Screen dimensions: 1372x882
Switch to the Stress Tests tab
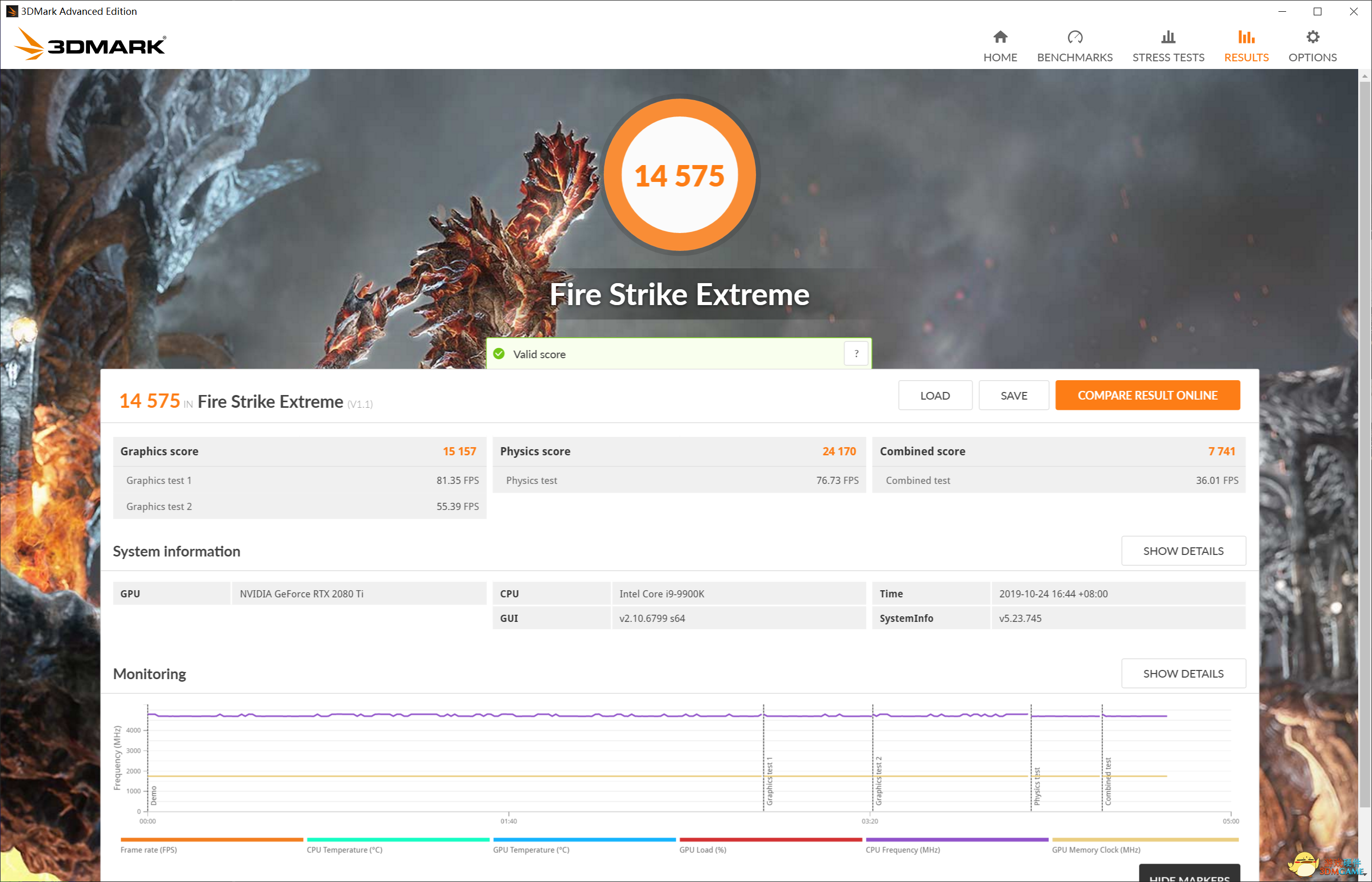[x=1168, y=57]
